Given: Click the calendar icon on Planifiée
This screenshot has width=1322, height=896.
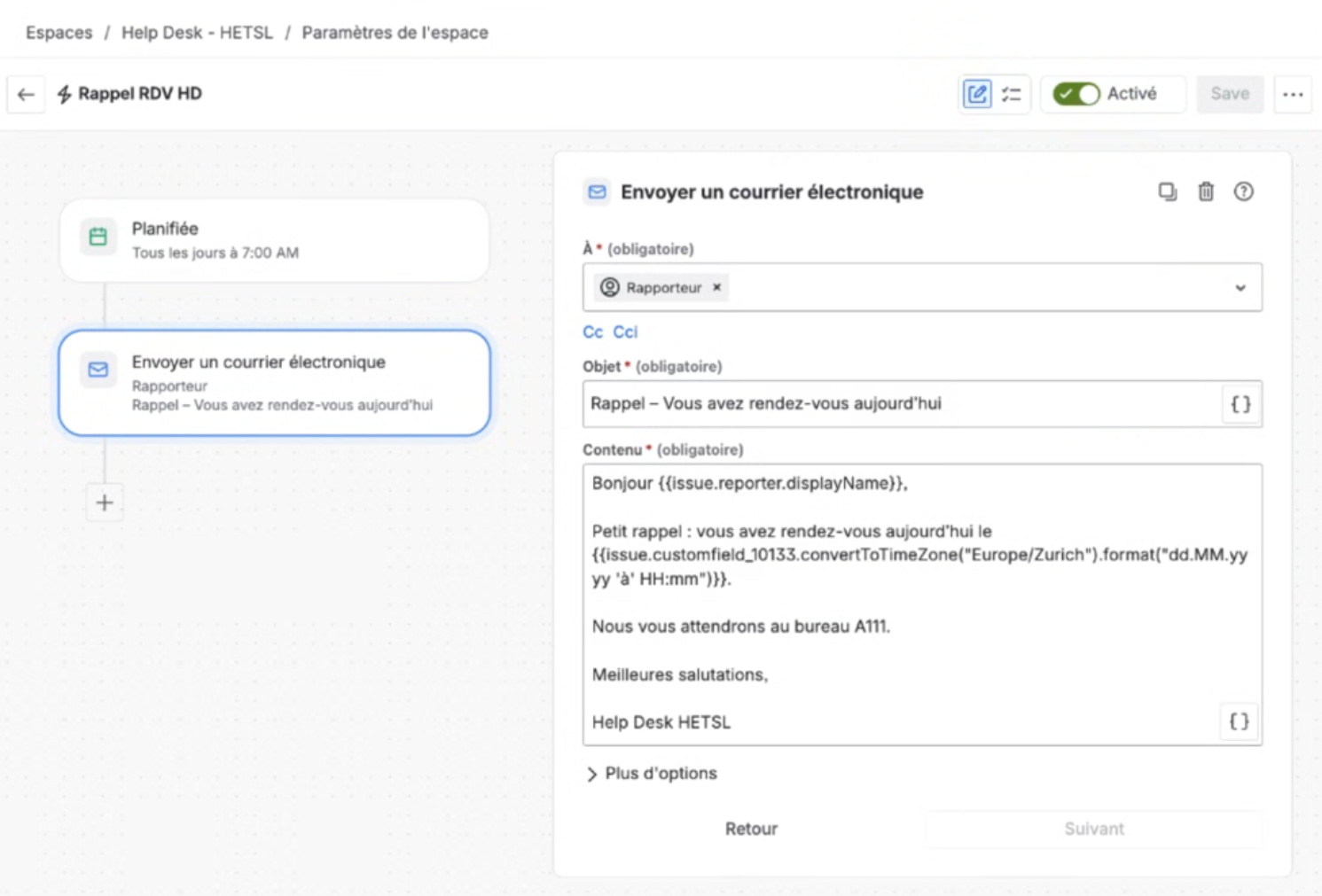Looking at the screenshot, I should coord(98,237).
